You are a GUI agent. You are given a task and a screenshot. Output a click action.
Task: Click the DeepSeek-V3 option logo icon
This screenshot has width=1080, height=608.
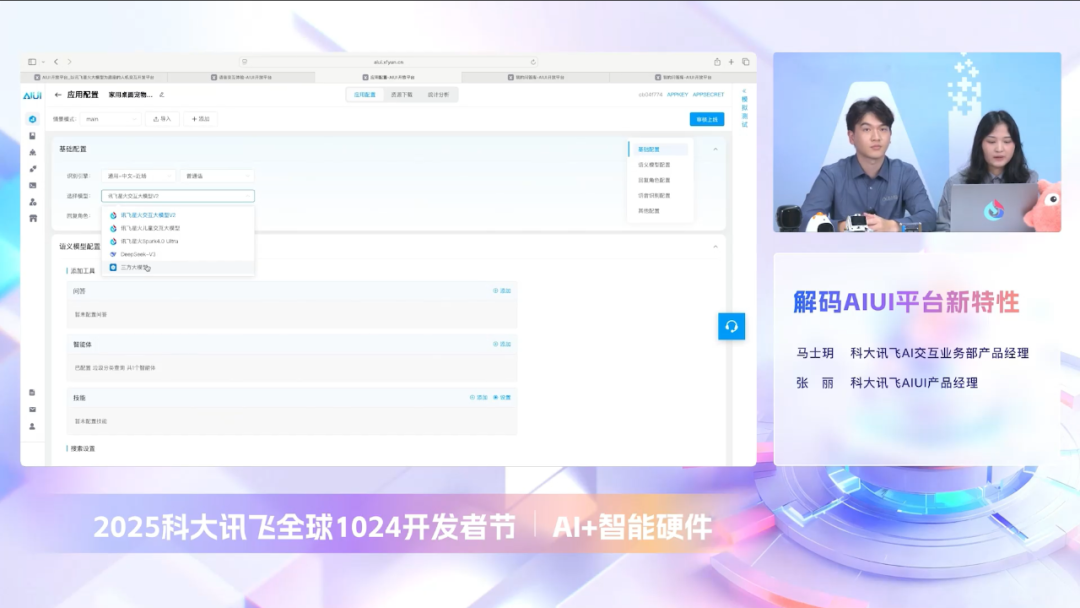(x=113, y=254)
